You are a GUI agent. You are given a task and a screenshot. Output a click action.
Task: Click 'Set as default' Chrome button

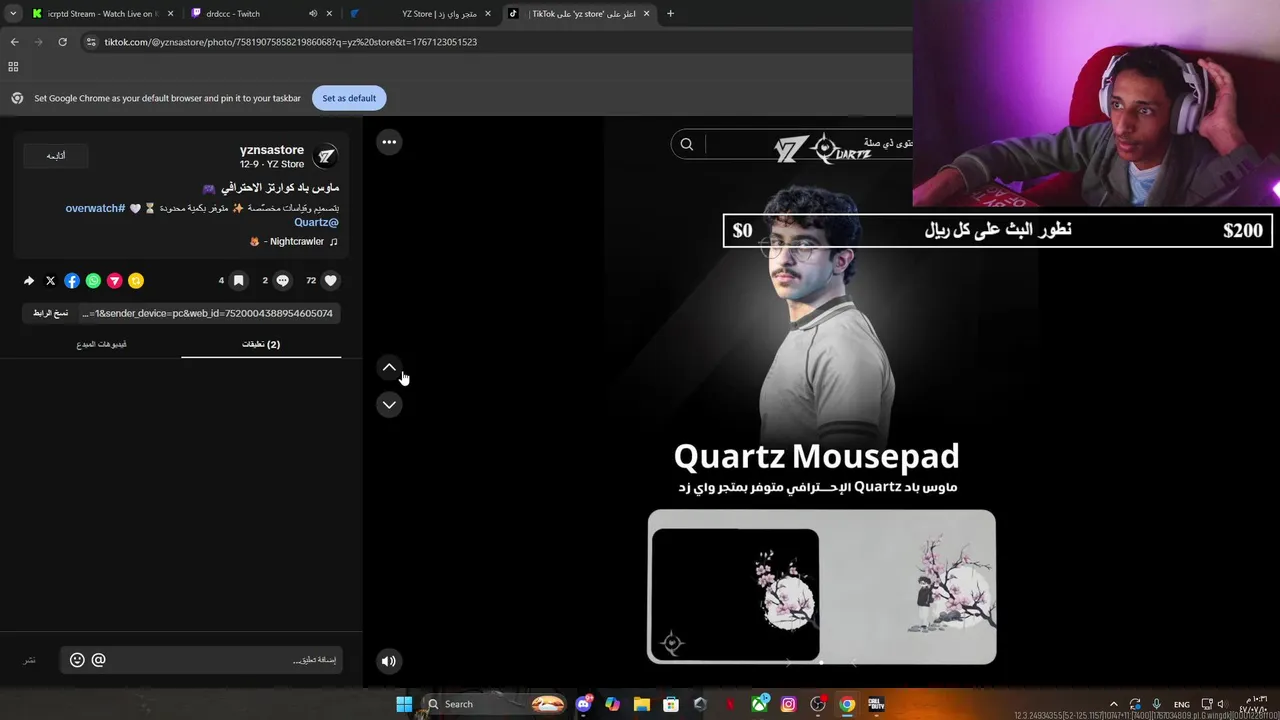[349, 98]
